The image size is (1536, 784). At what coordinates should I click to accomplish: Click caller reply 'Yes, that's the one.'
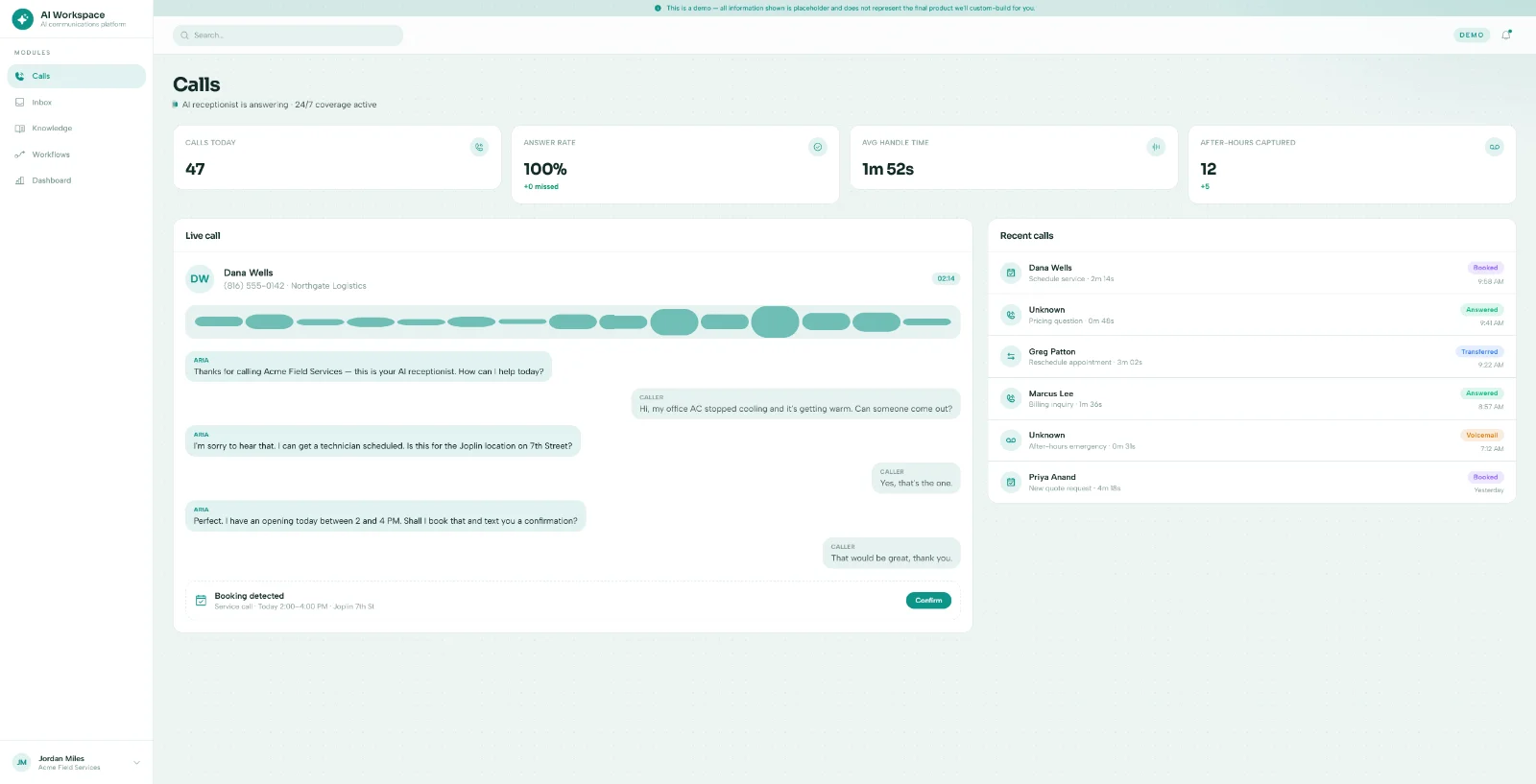(916, 479)
